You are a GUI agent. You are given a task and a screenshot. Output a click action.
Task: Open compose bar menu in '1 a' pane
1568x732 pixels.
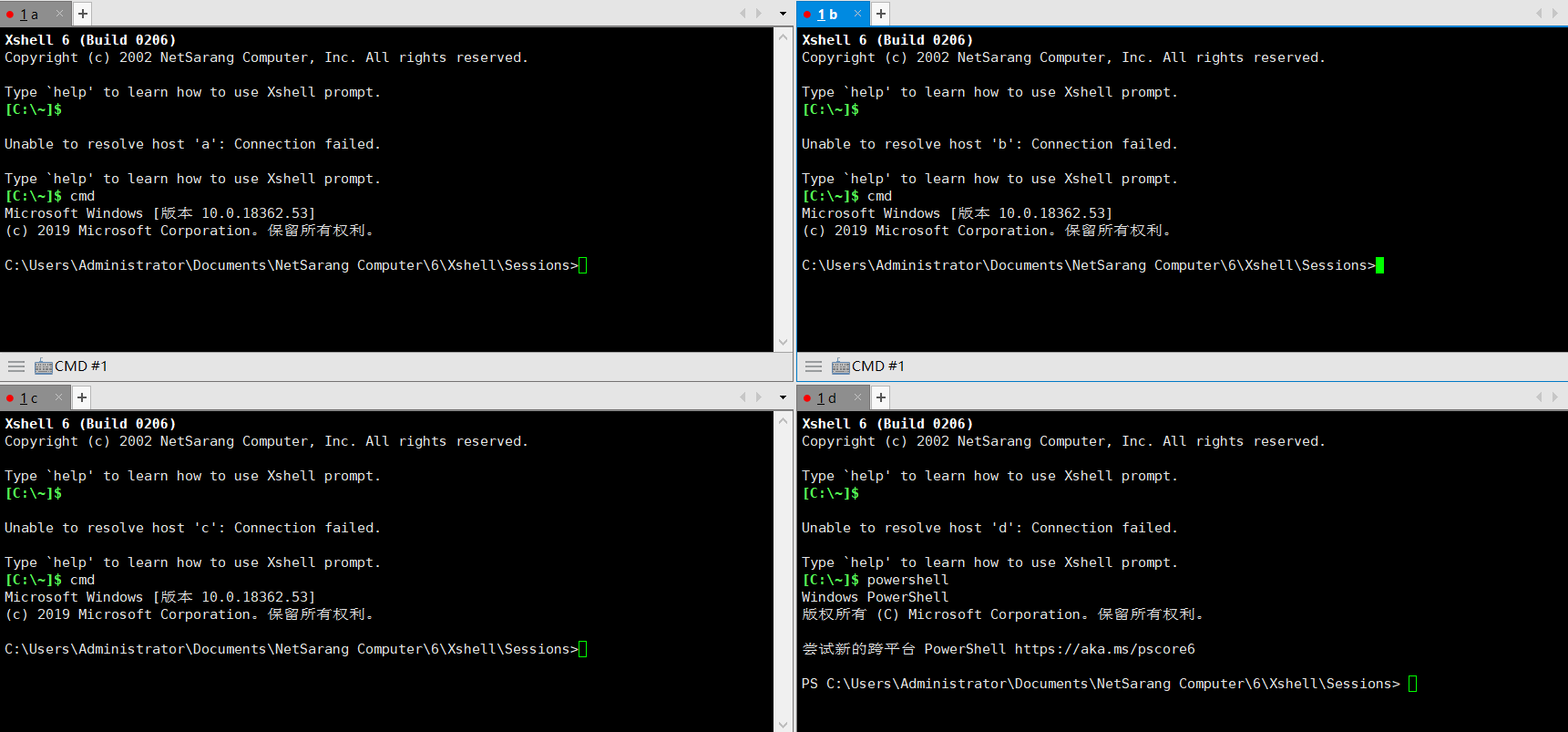coord(16,366)
